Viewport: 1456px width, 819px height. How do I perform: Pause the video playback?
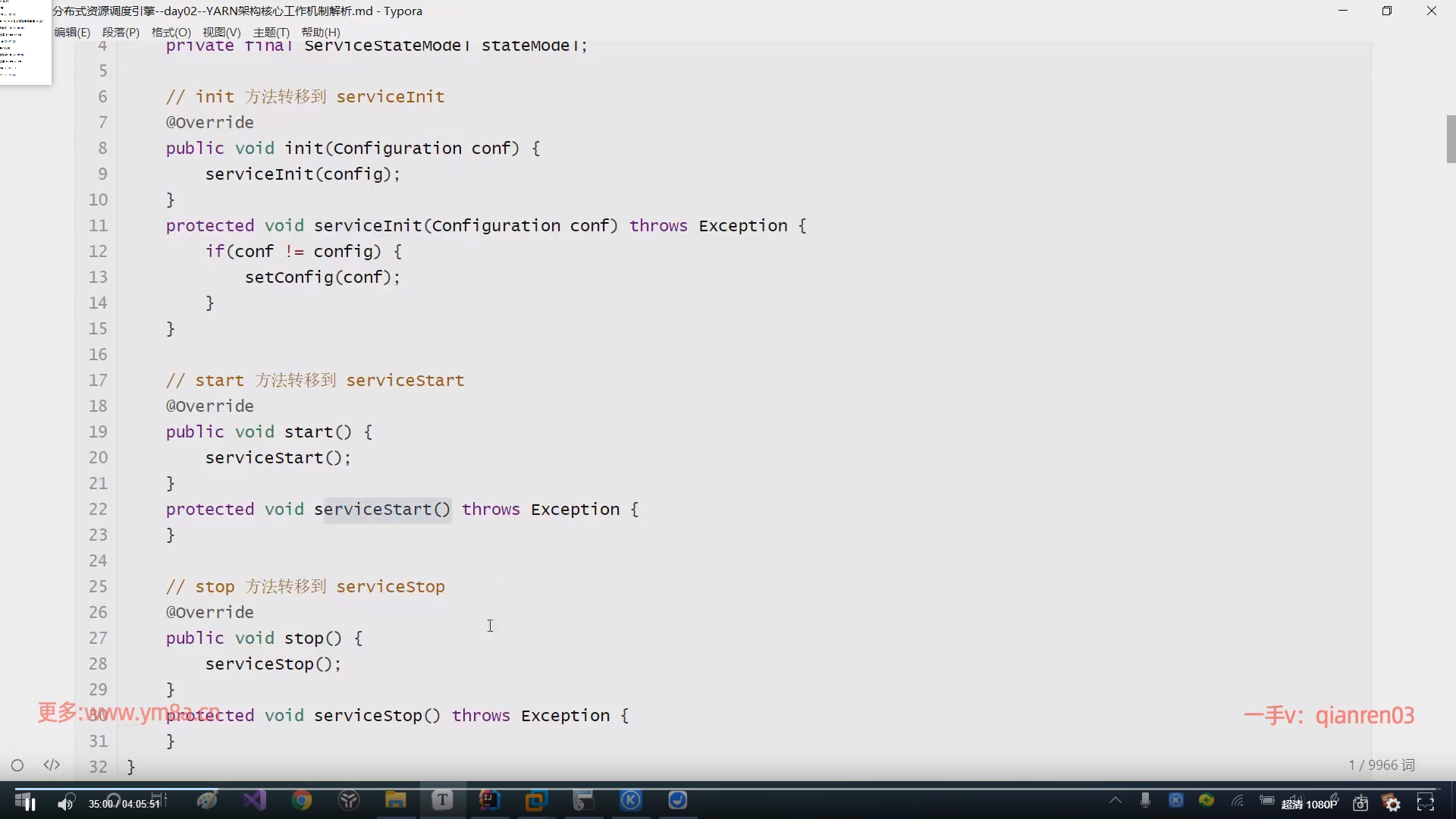point(30,803)
